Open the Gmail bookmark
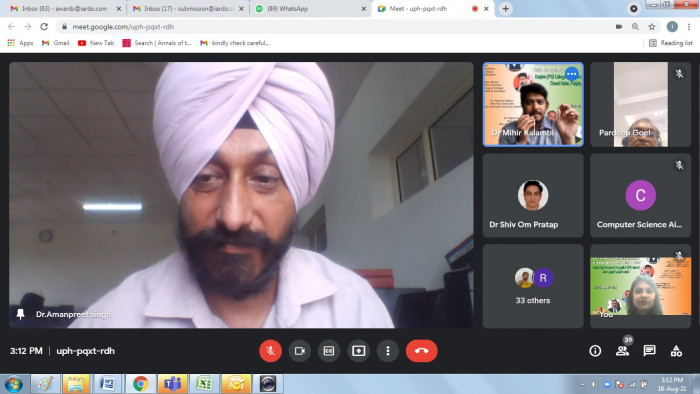The image size is (700, 394). [56, 43]
